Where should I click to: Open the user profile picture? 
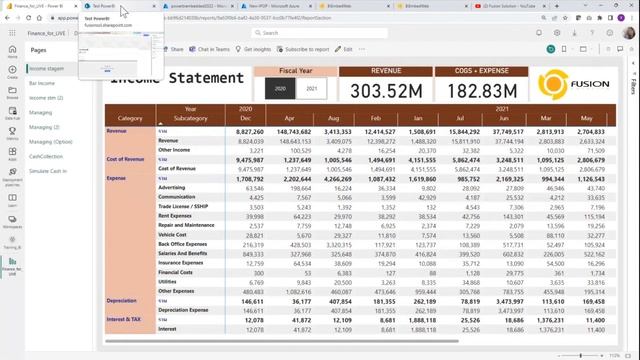(x=629, y=33)
